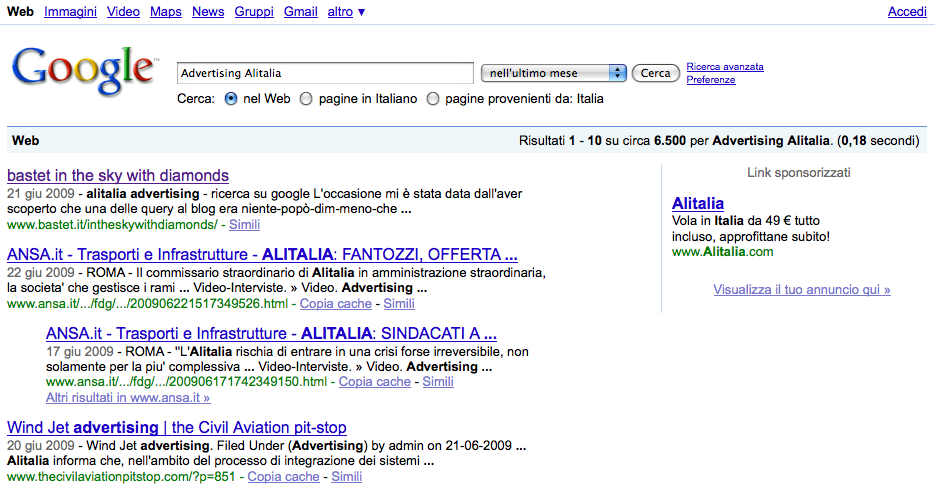Select 'pagine provenienti da: Italia' radio option

click(x=433, y=99)
